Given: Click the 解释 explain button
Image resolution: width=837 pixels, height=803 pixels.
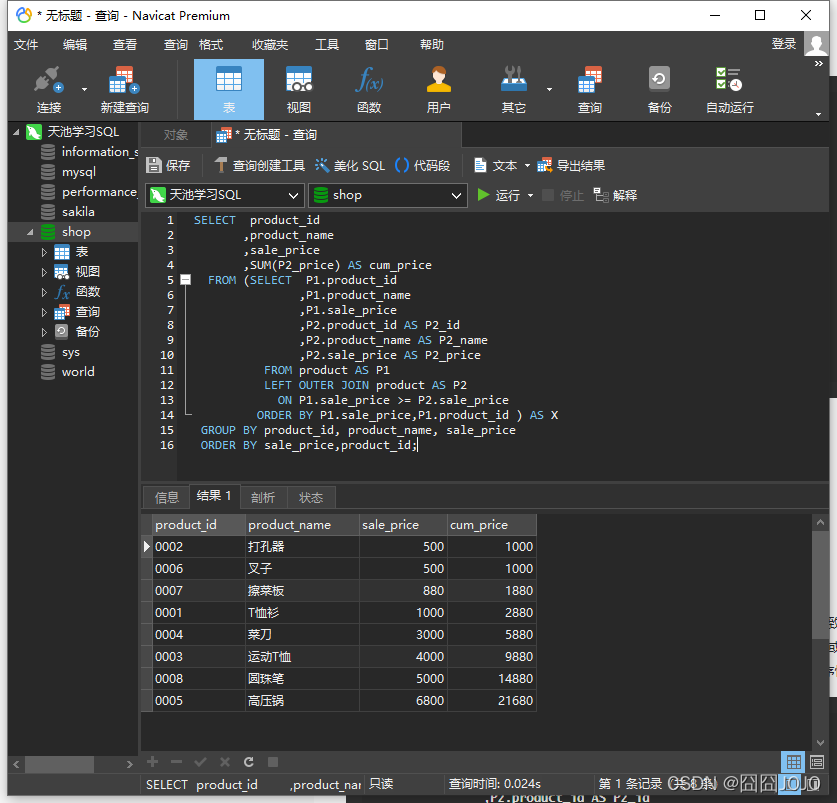Looking at the screenshot, I should coord(616,195).
